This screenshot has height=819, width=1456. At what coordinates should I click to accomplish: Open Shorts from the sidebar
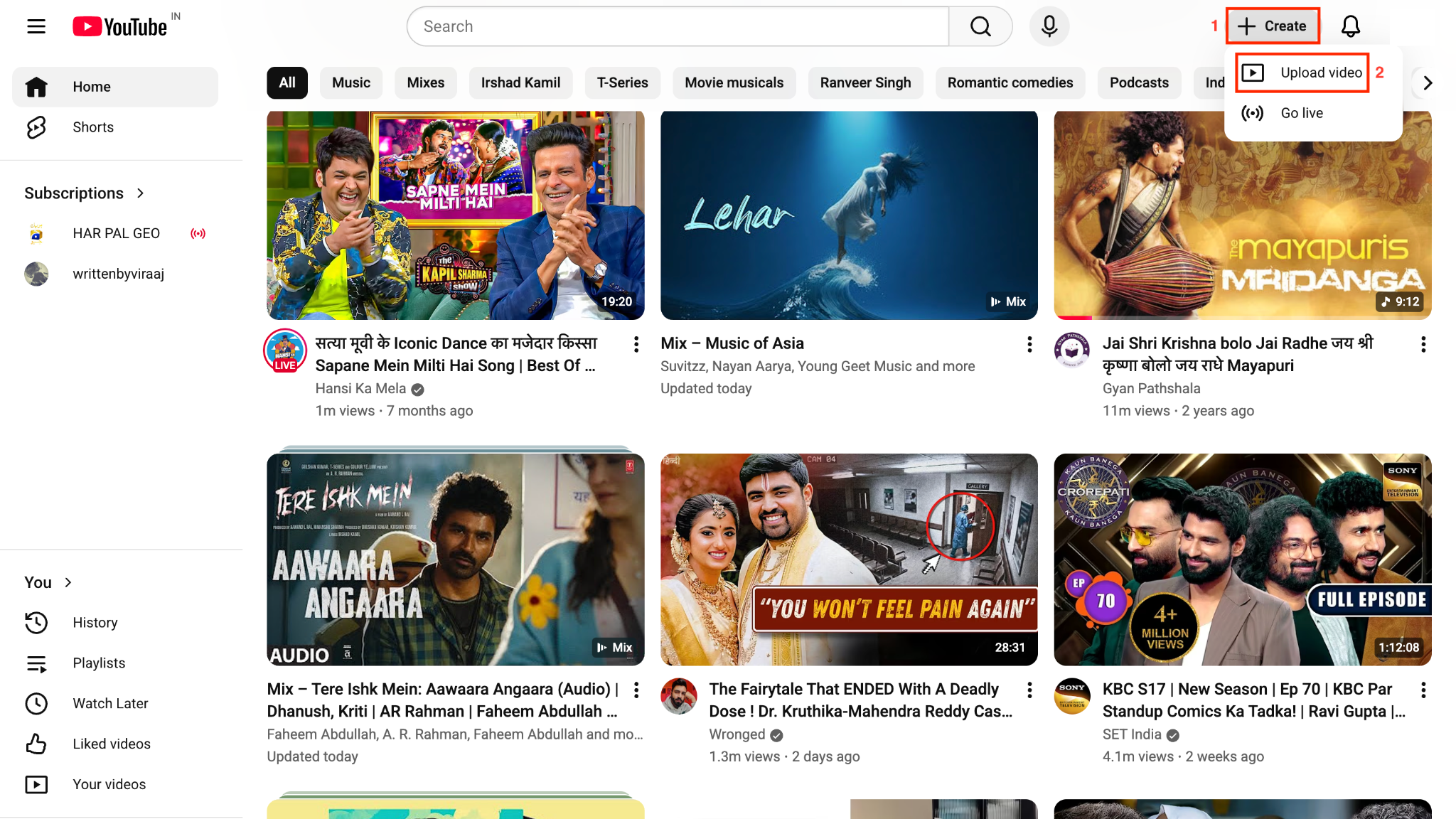(x=92, y=127)
